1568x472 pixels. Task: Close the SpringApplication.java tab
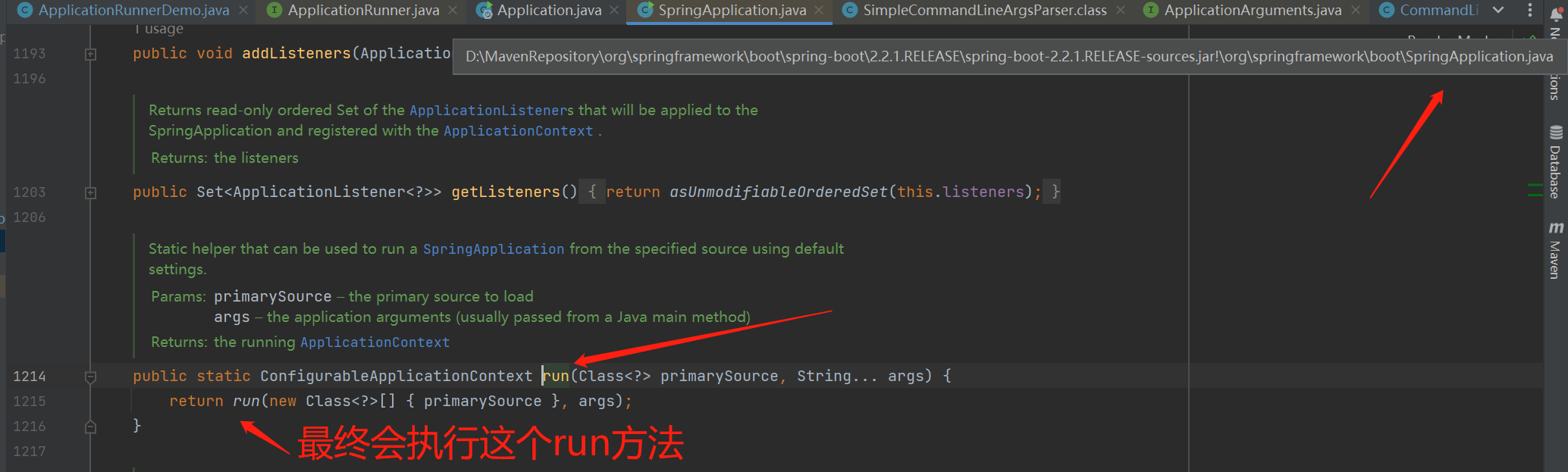point(819,11)
